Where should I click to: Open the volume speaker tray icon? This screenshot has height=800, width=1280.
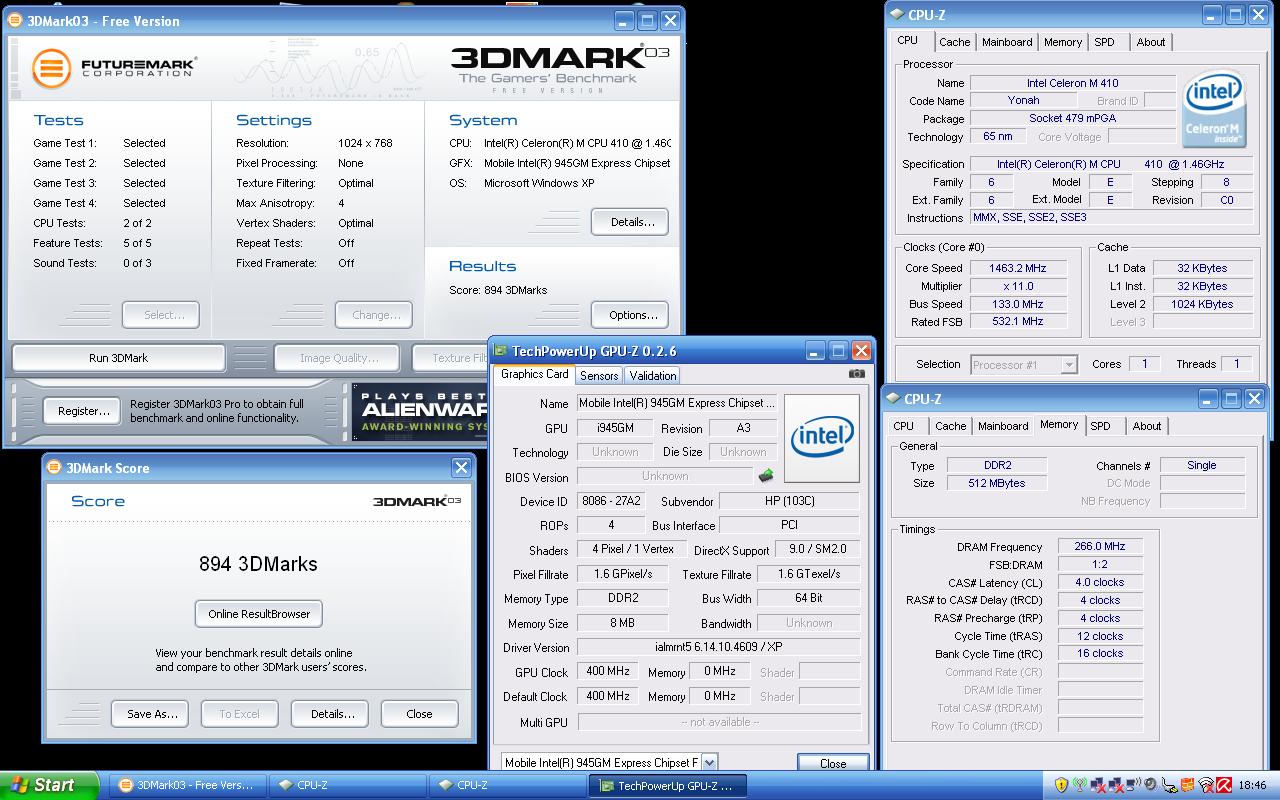click(1150, 785)
